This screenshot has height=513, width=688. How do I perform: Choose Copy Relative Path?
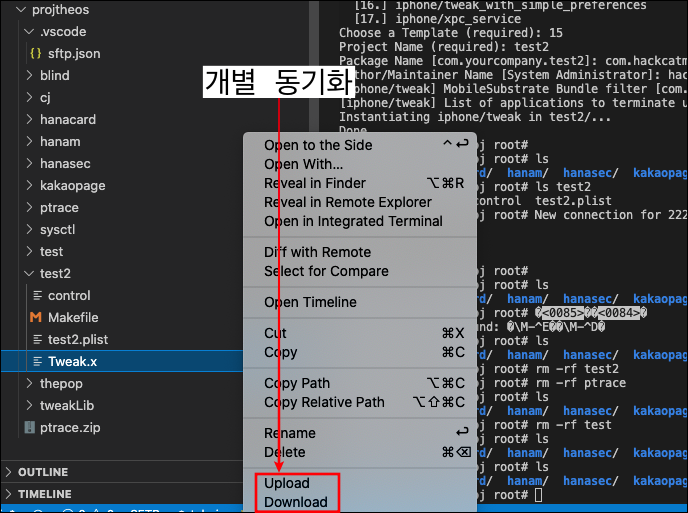pyautogui.click(x=360, y=402)
